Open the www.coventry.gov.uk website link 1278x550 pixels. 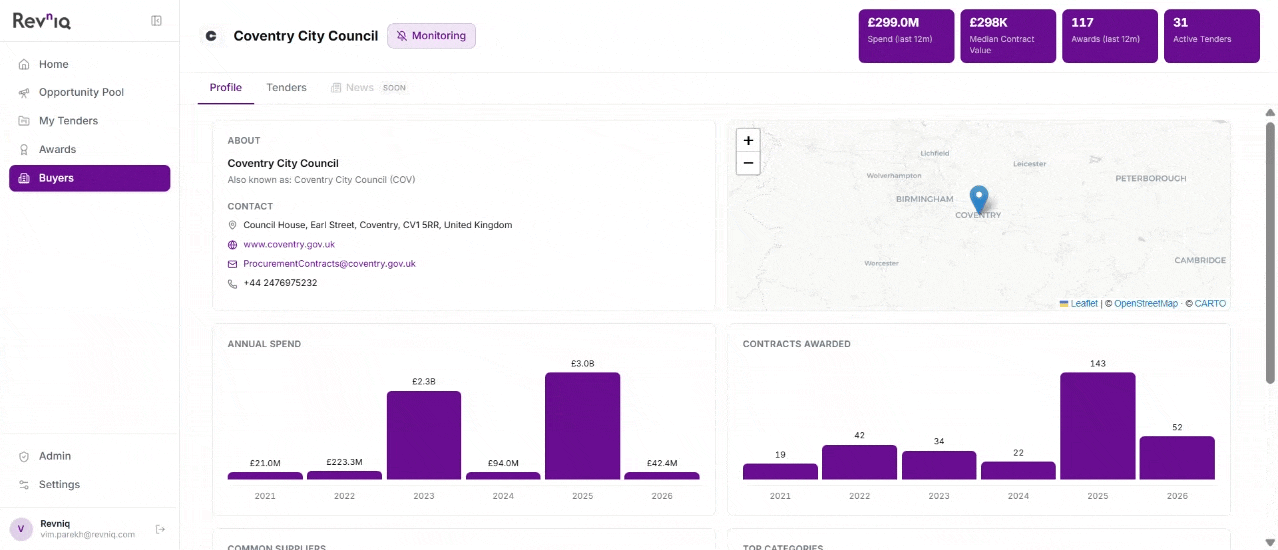coord(289,244)
